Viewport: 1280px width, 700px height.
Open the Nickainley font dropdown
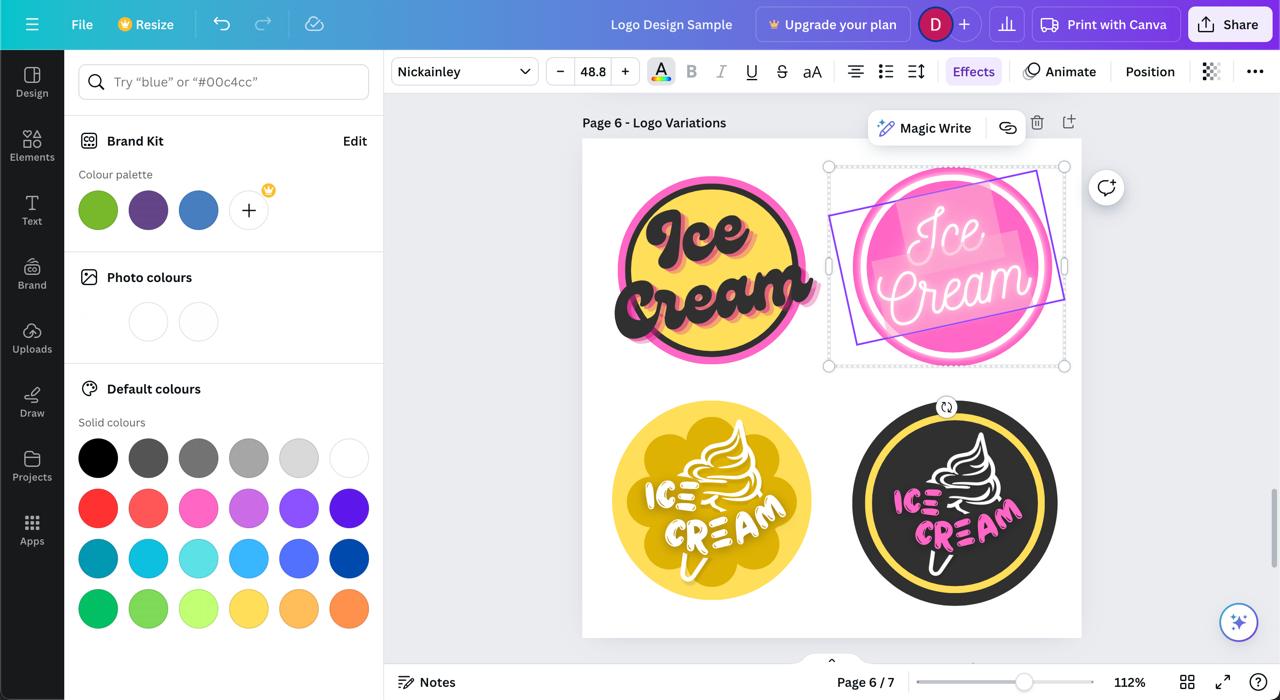464,71
